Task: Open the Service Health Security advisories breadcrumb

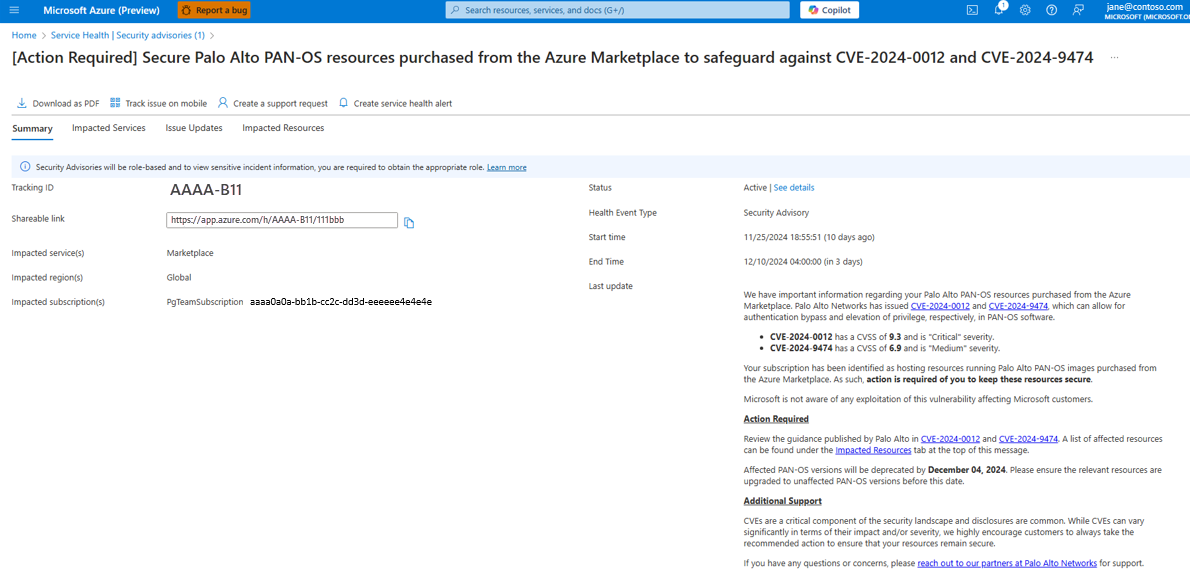Action: [128, 35]
